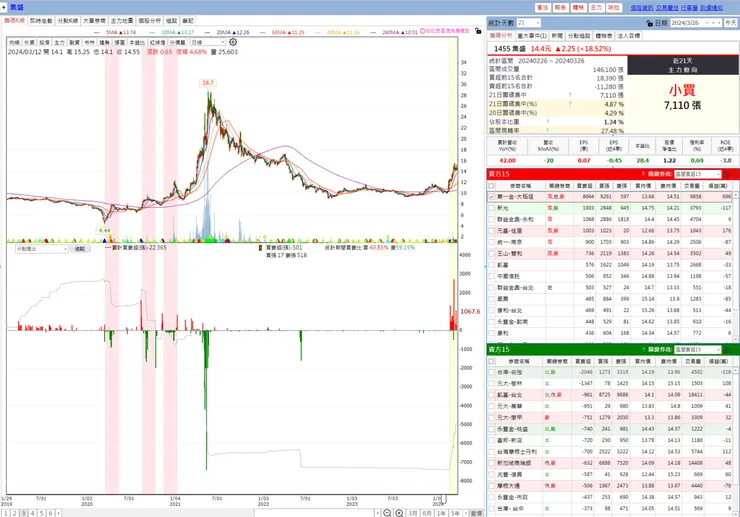Click the 體檢 button in top bar

click(x=578, y=8)
